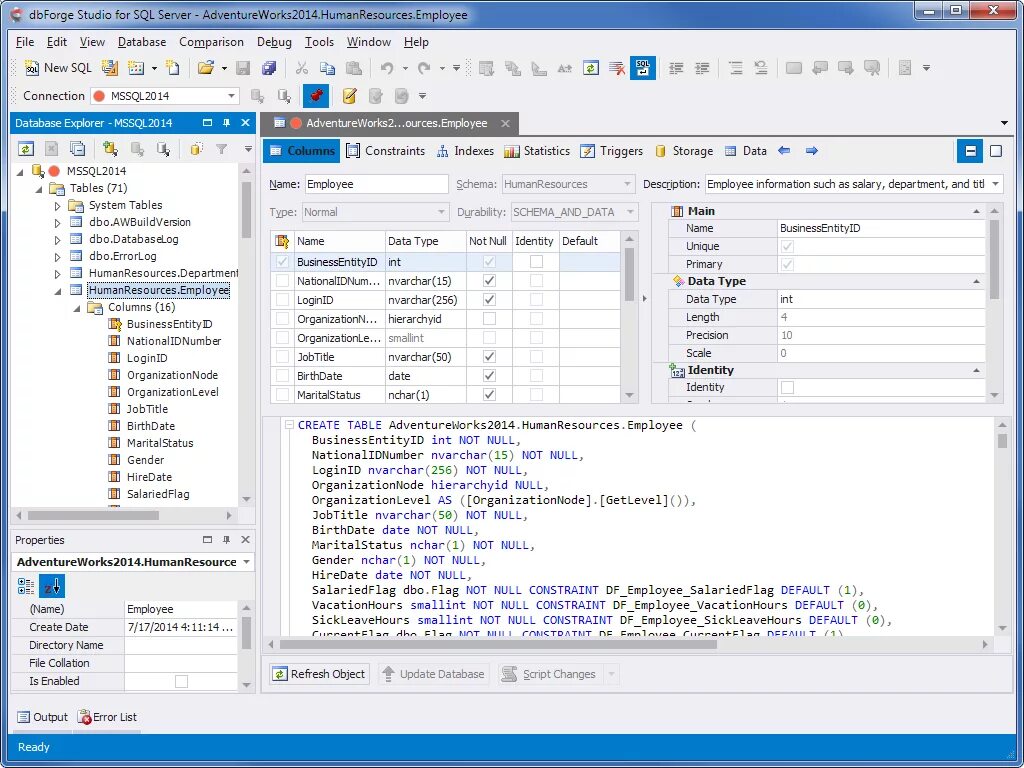
Task: Toggle Not Null for OrganizationNode column
Action: click(489, 319)
